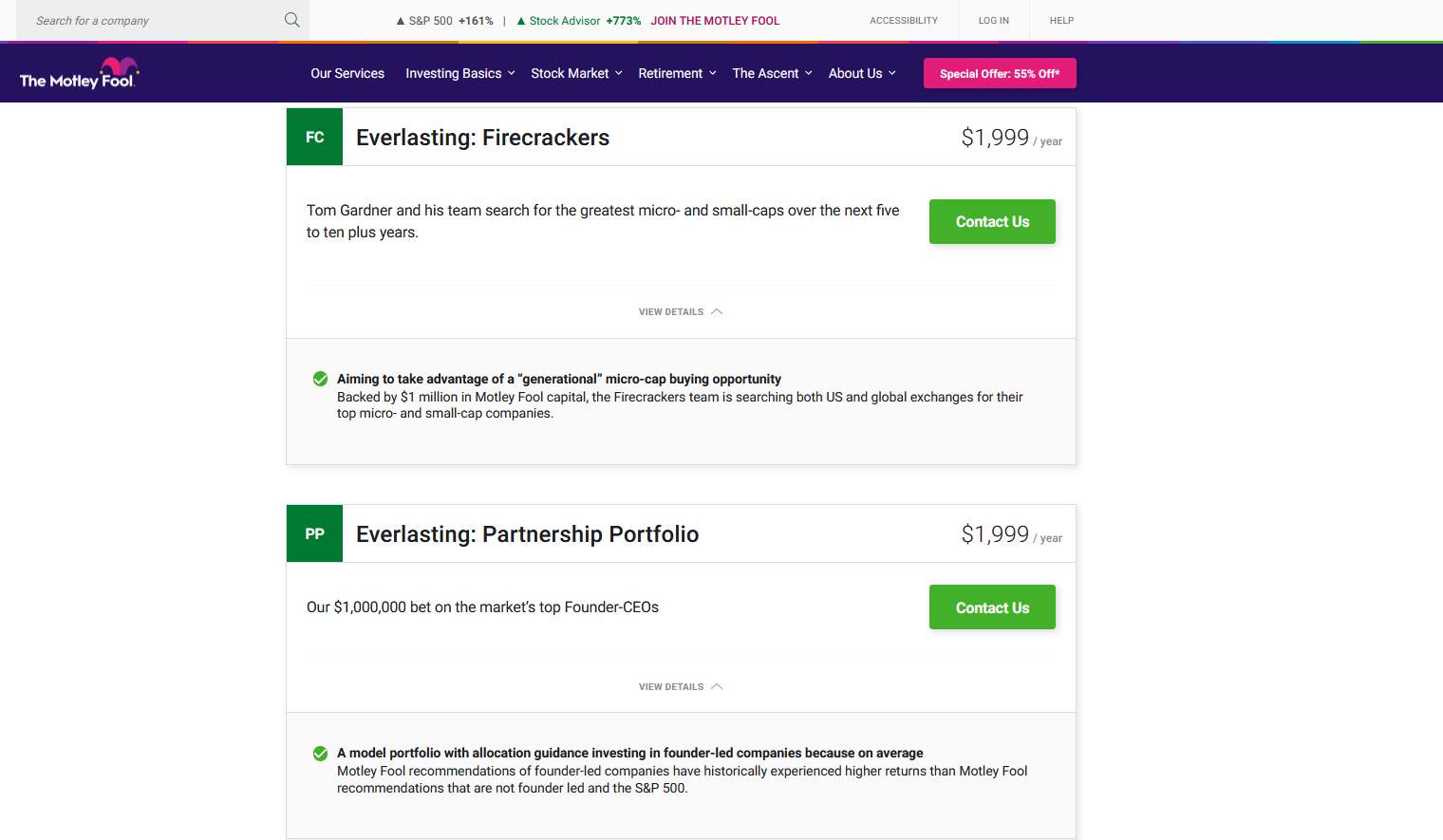The image size is (1443, 840).
Task: Click the green checkmark beside the model portfolio bullet
Action: [x=321, y=754]
